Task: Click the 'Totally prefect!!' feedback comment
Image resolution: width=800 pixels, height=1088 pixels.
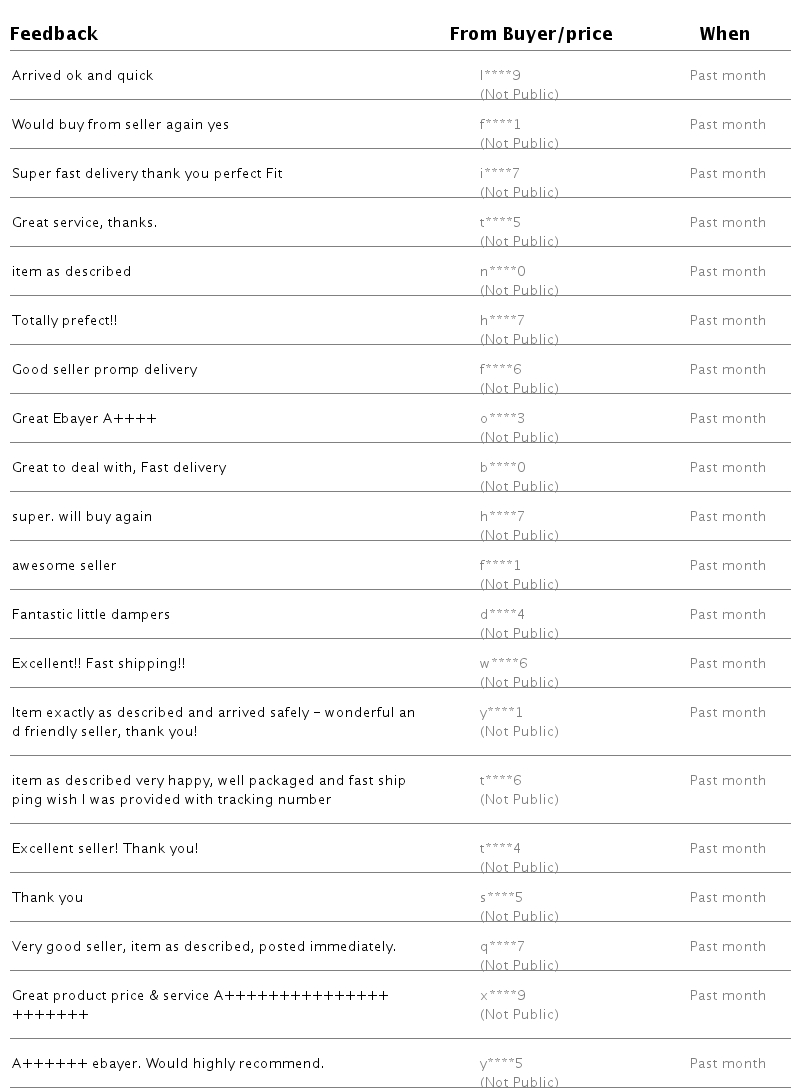Action: coord(65,321)
